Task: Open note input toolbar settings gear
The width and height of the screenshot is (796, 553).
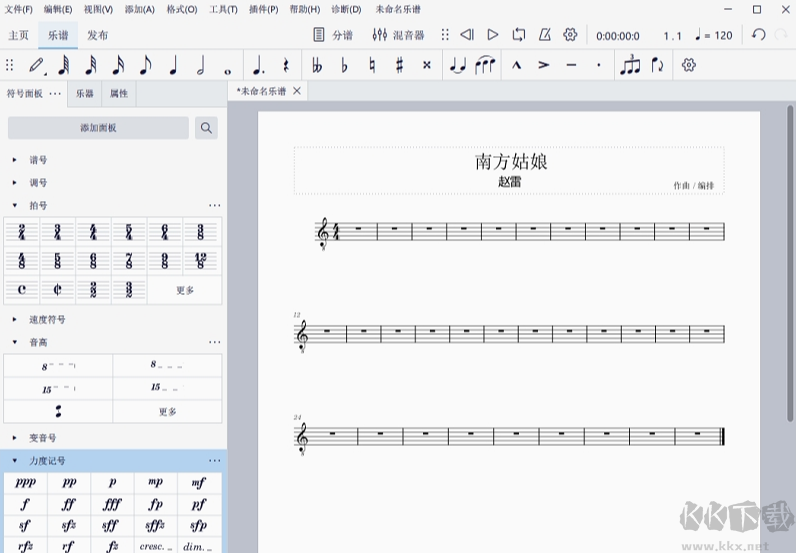Action: 688,65
